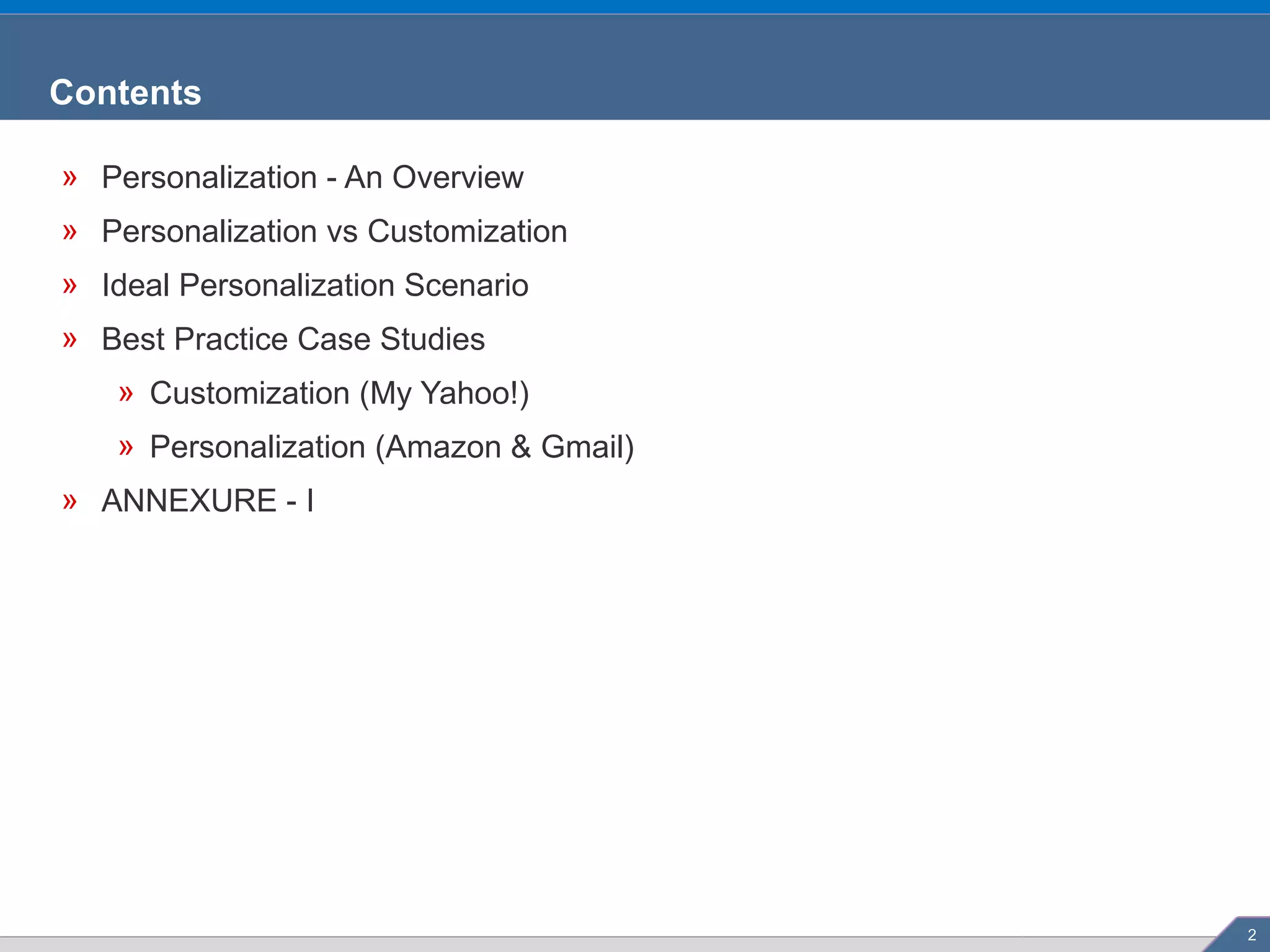The width and height of the screenshot is (1270, 952).
Task: Open Personalization - An Overview entry
Action: click(x=312, y=178)
